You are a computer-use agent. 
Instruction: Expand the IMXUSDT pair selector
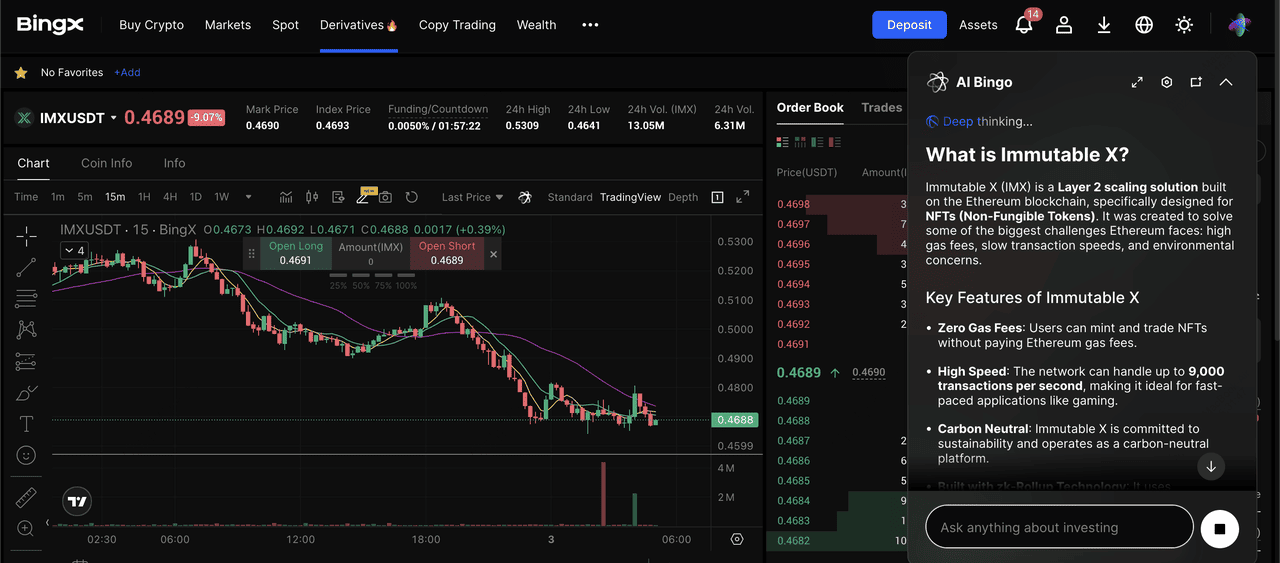coord(114,118)
